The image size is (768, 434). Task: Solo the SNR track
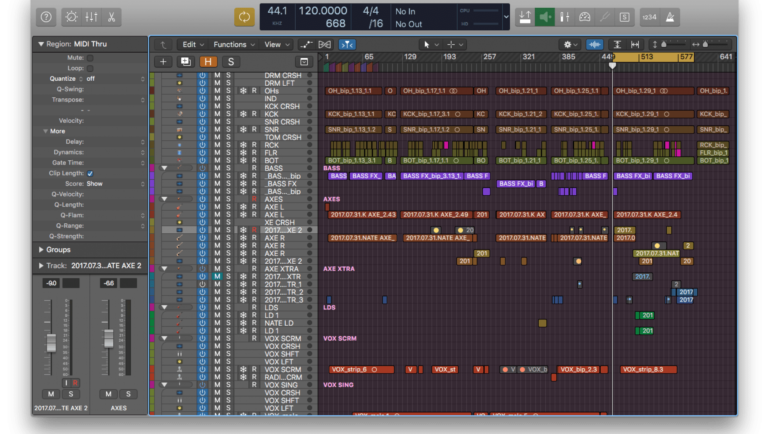coord(228,129)
